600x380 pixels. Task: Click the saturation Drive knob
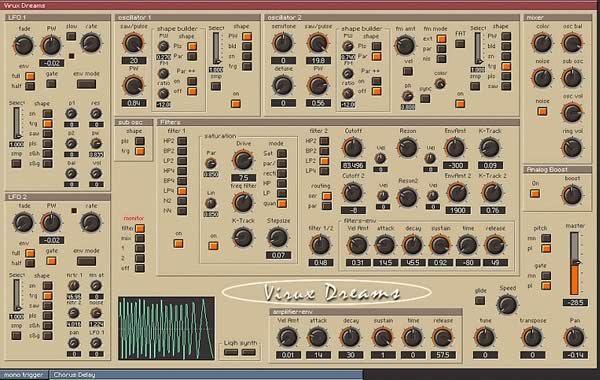pyautogui.click(x=243, y=160)
